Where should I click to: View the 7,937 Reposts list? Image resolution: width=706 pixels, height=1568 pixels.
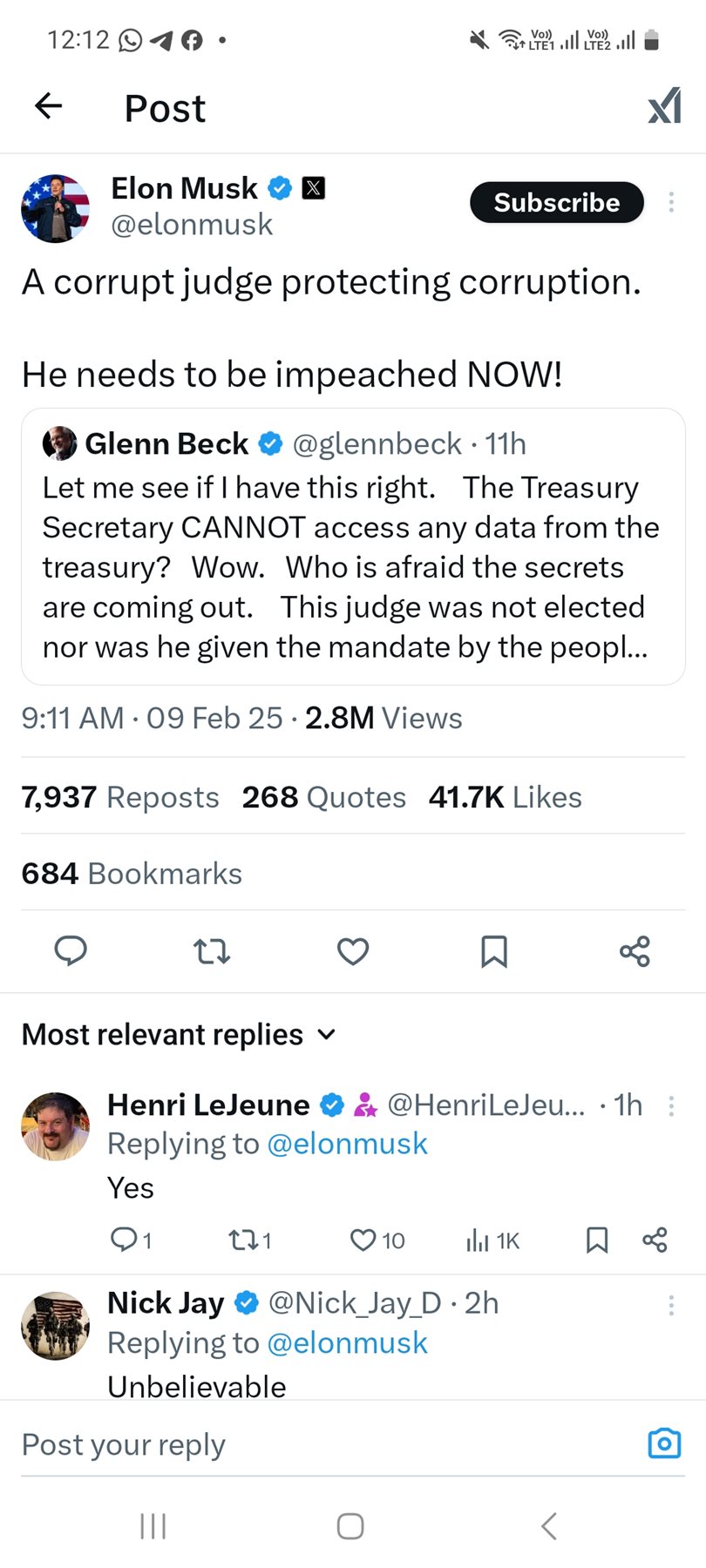[120, 797]
